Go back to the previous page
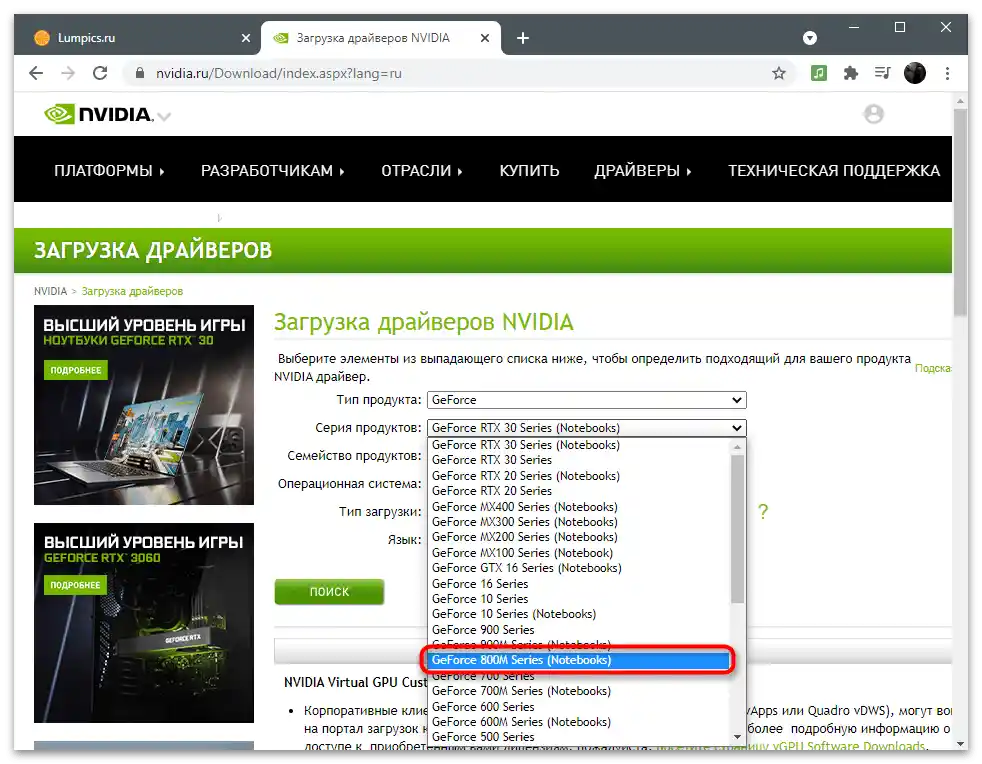Viewport: 982px width, 764px height. 36,73
